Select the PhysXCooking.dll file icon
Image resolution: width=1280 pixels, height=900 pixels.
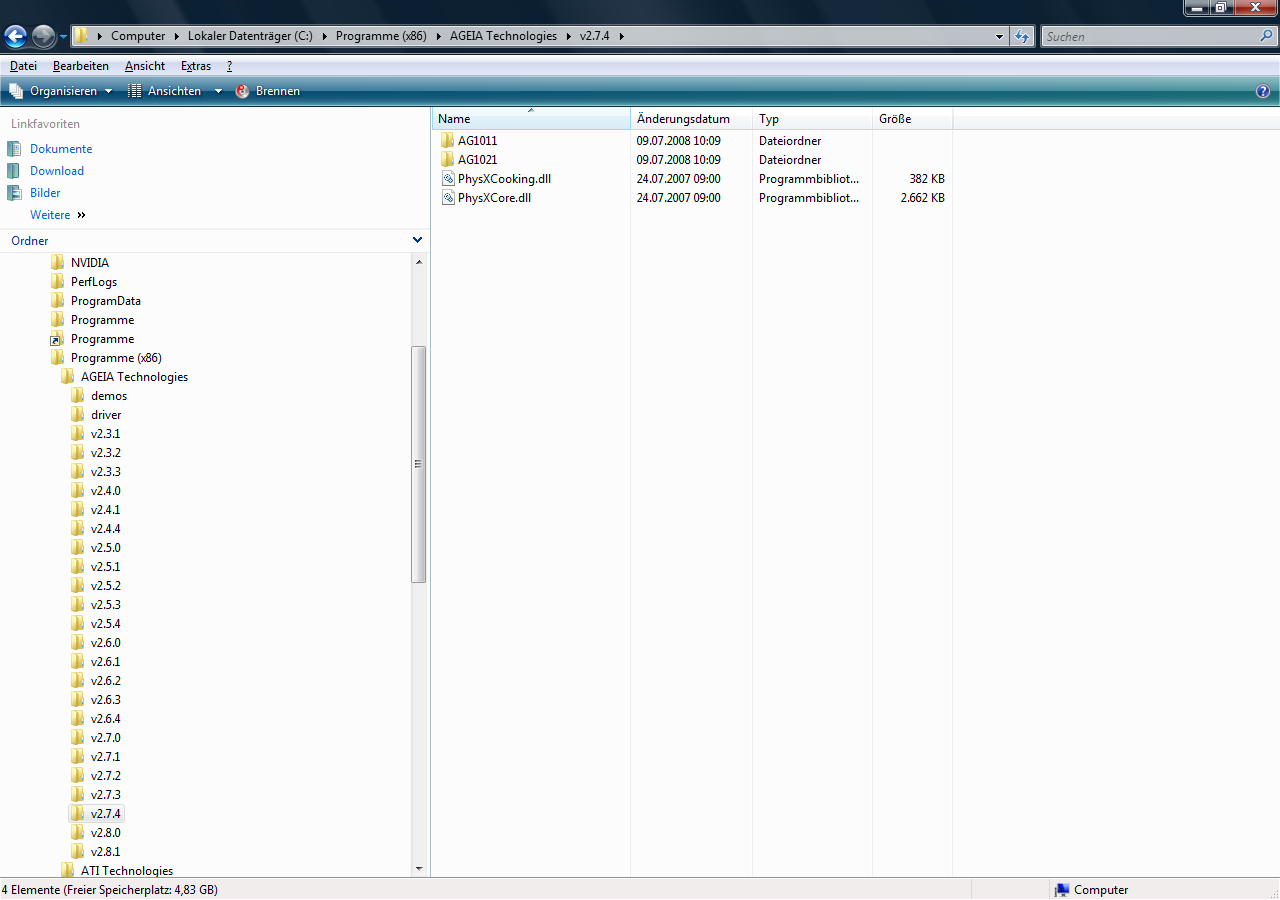click(x=448, y=179)
